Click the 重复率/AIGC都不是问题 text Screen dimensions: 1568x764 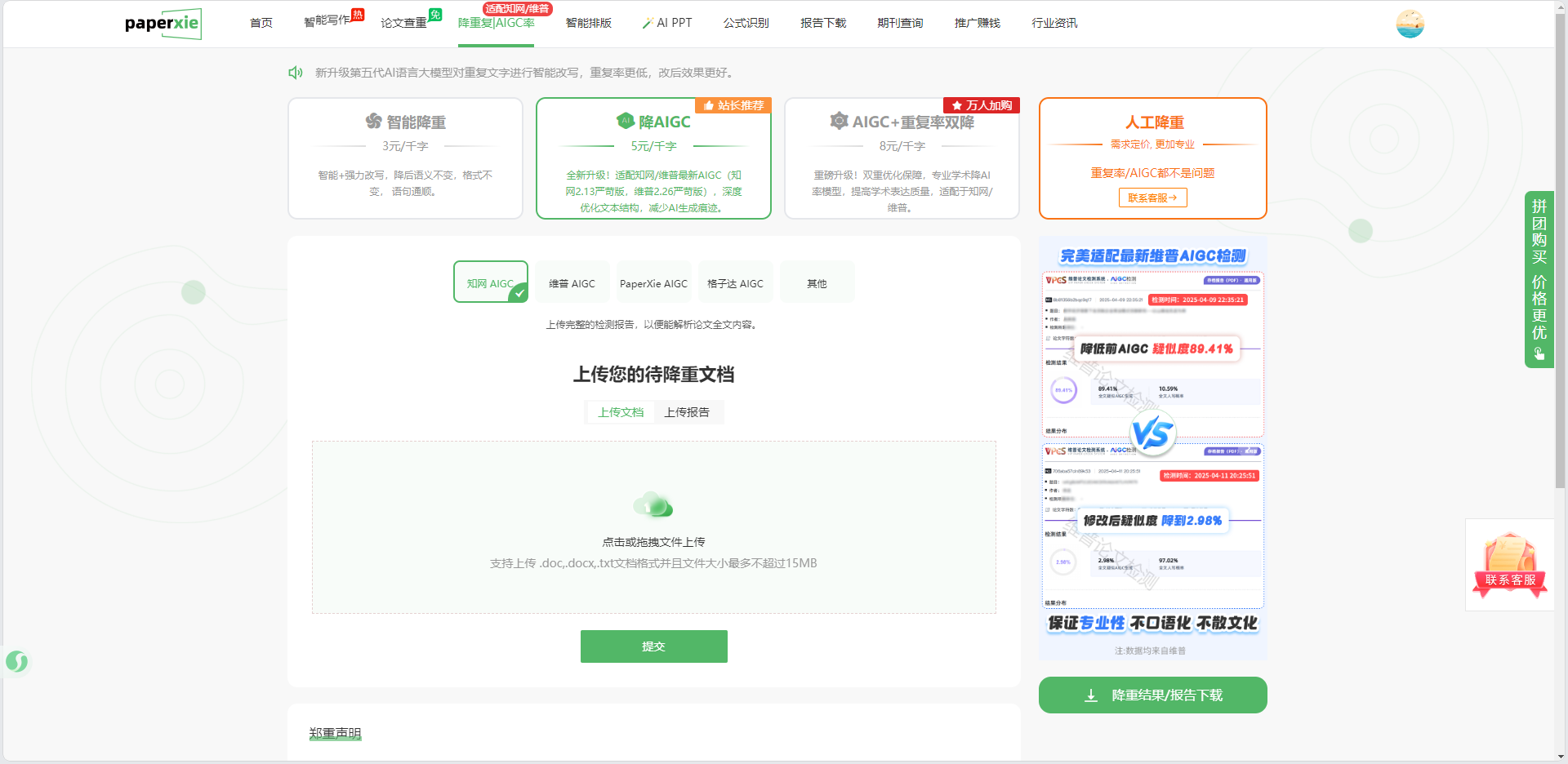click(x=1152, y=173)
